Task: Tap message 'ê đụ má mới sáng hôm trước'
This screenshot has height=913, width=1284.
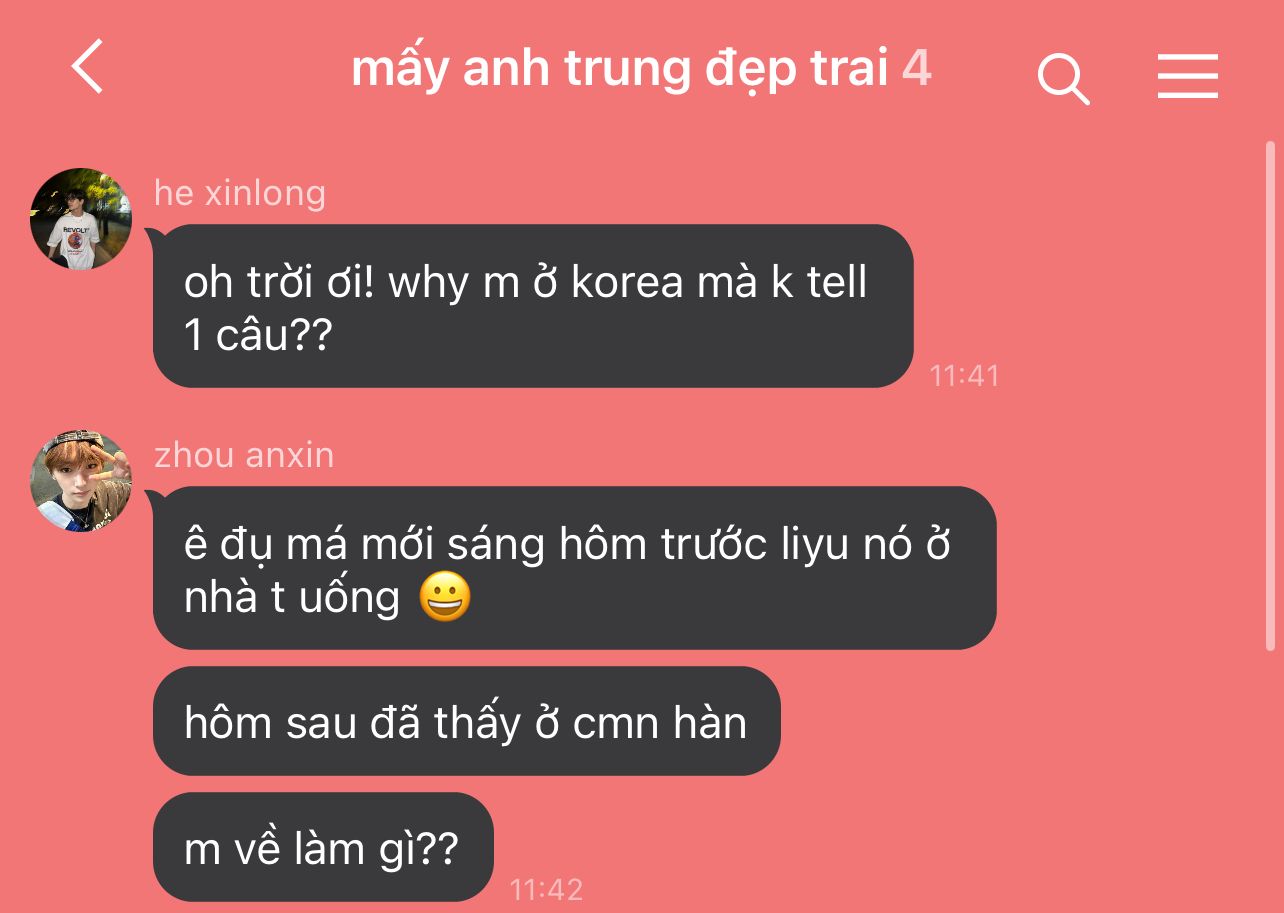Action: click(x=574, y=568)
